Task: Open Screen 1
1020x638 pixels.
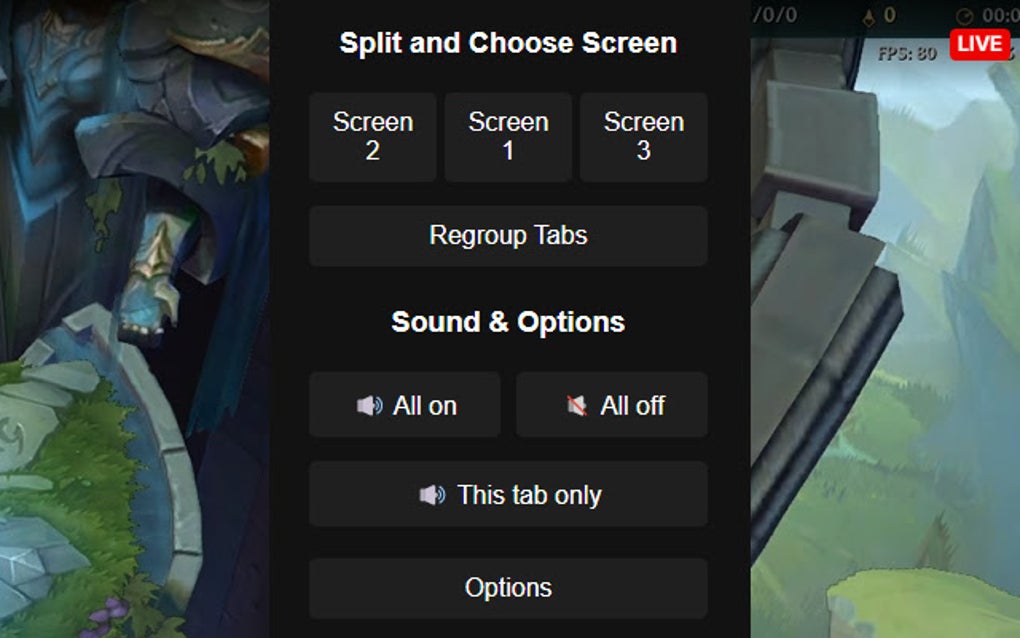Action: tap(507, 137)
